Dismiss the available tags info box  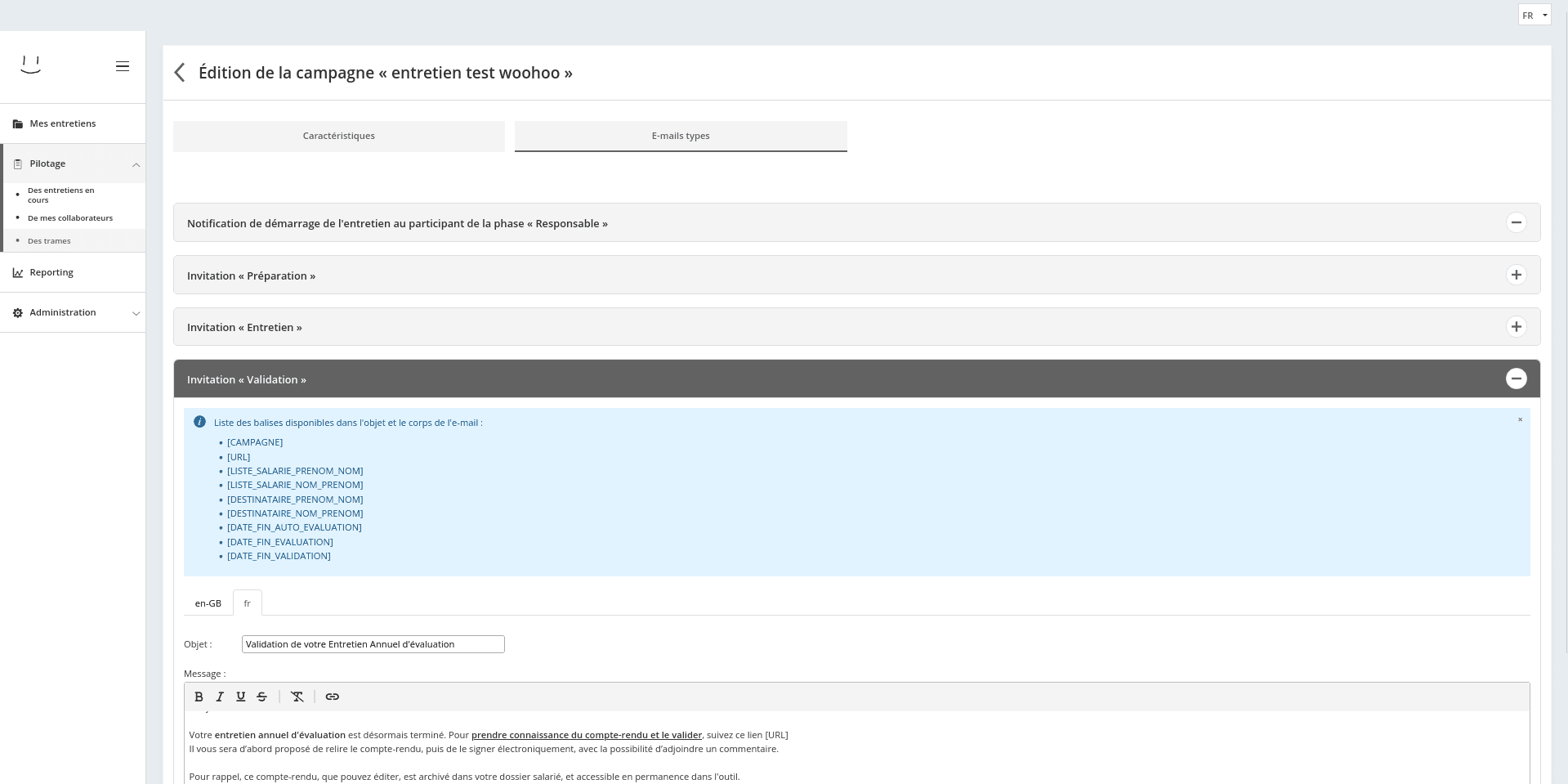click(x=1520, y=420)
